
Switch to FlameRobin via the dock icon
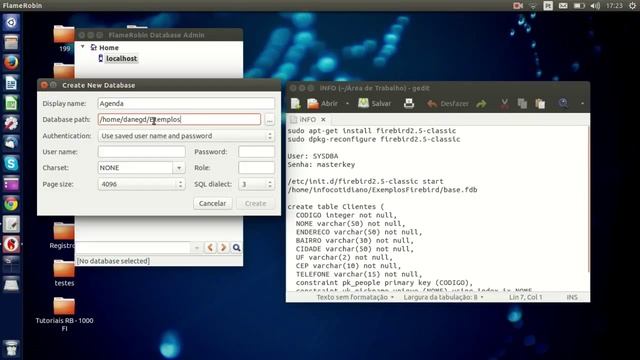[x=11, y=244]
